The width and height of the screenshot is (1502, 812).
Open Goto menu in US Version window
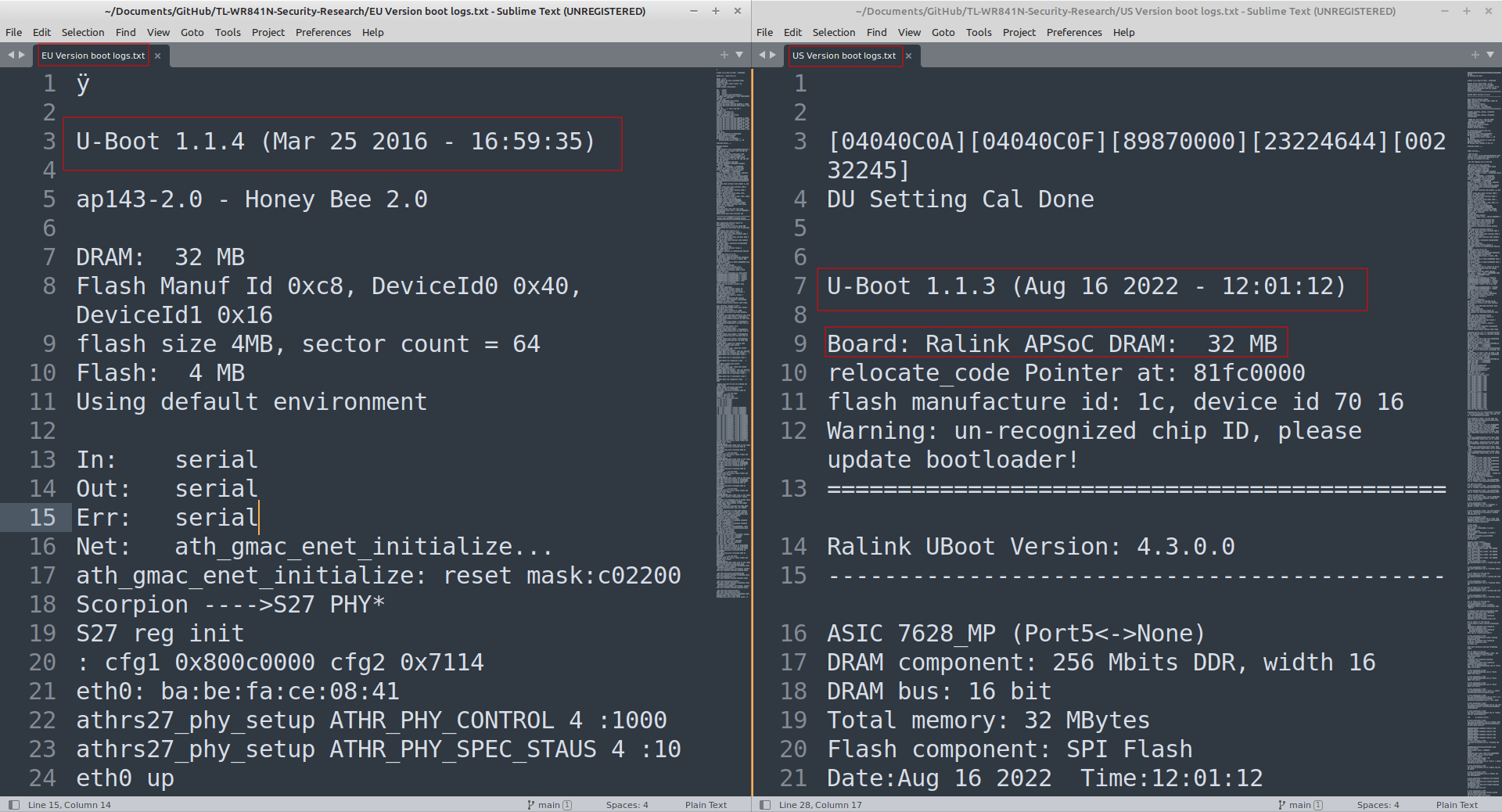pyautogui.click(x=943, y=32)
